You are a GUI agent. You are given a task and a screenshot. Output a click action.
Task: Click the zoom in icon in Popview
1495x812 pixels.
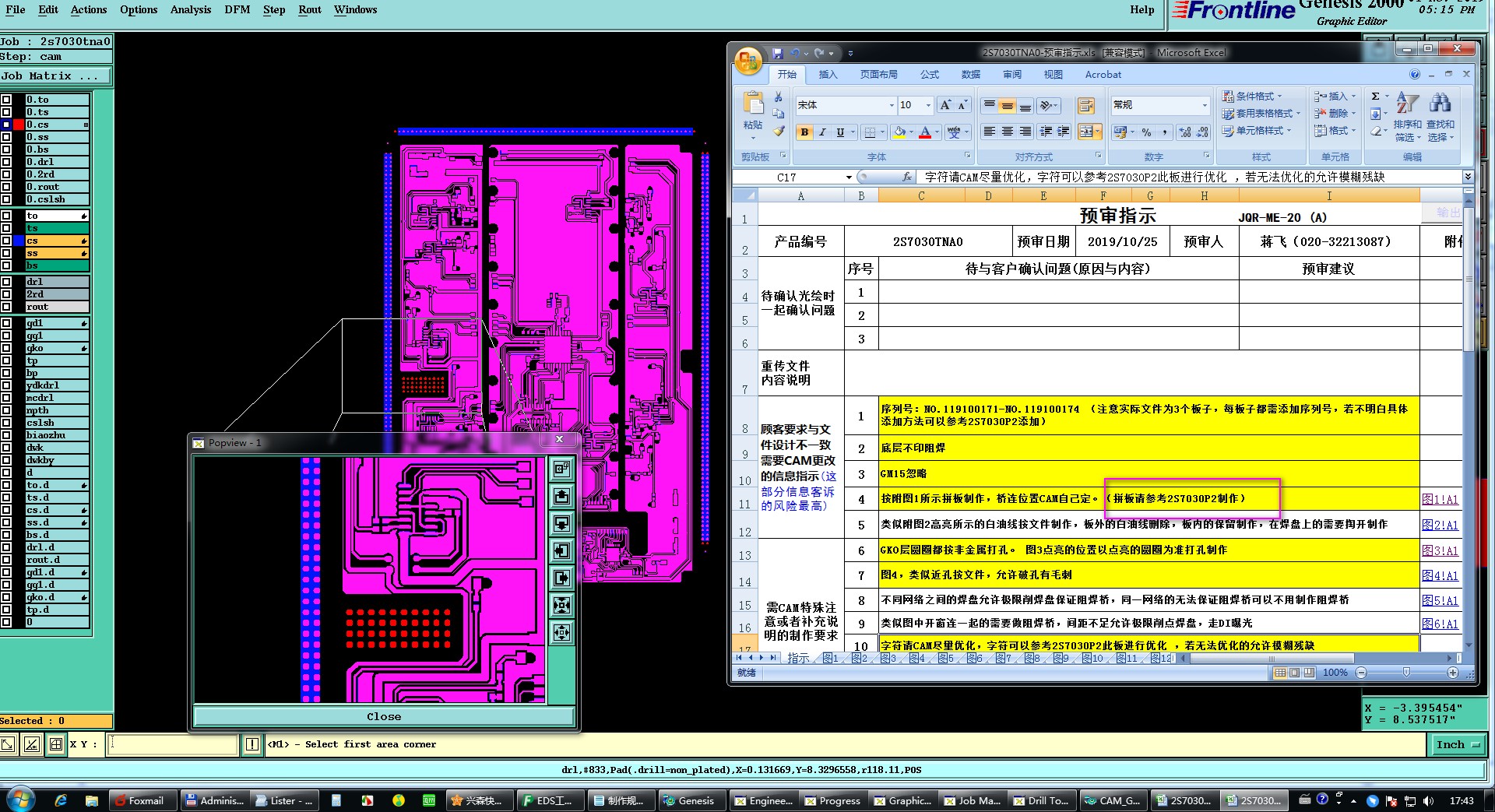tap(561, 605)
